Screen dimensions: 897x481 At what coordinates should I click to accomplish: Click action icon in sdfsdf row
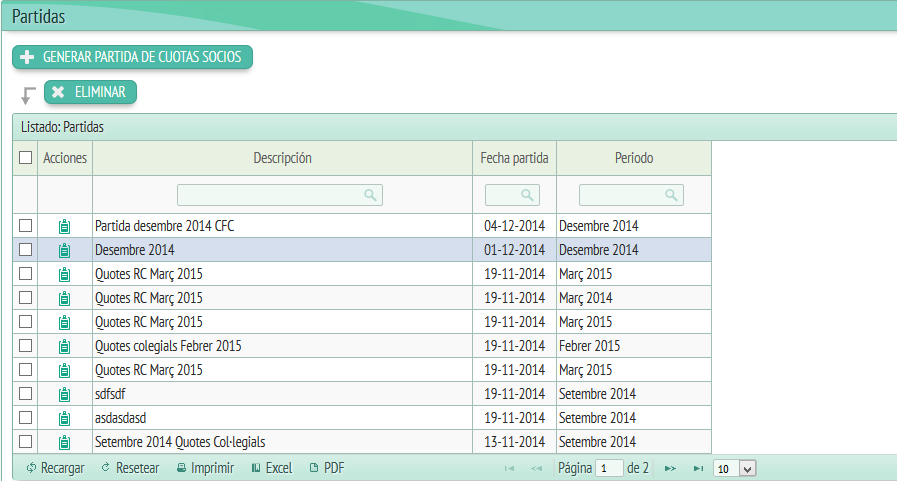point(65,394)
